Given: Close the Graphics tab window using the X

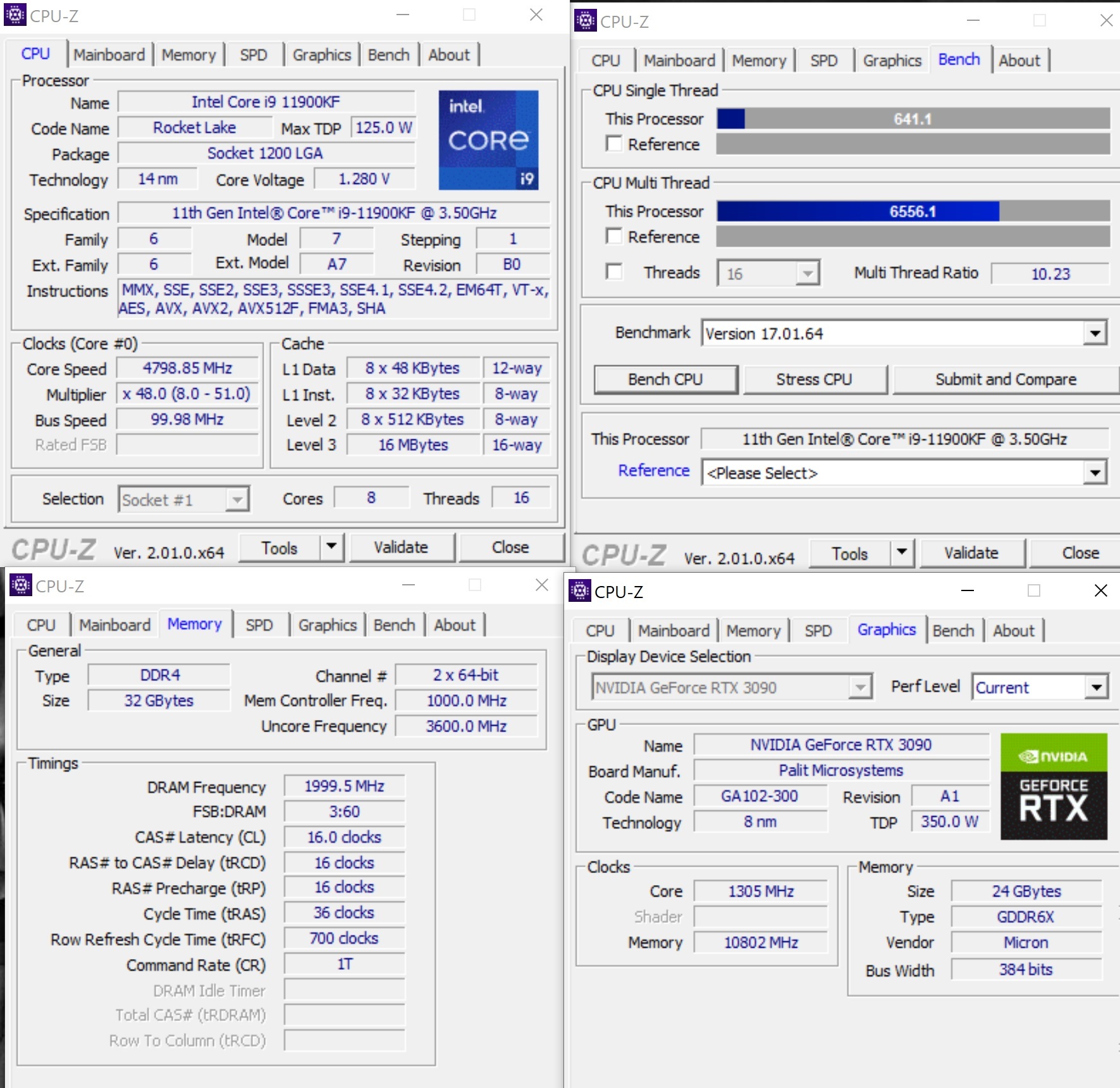Looking at the screenshot, I should click(1100, 590).
